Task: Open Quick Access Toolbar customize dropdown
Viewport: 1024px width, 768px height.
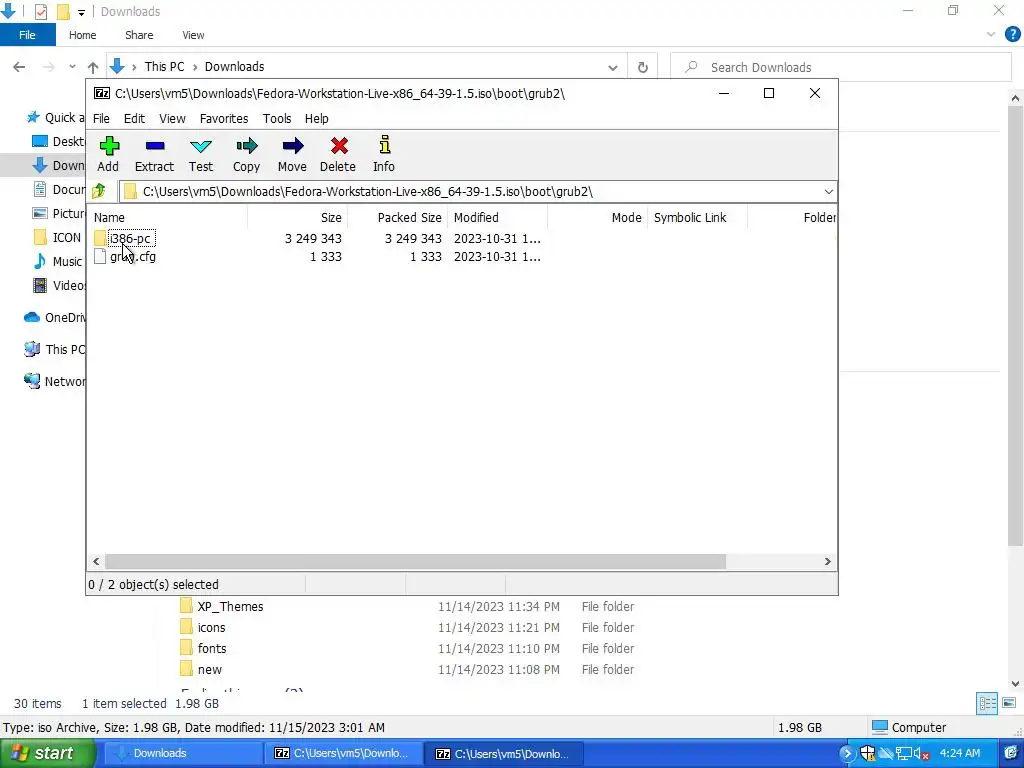Action: [81, 12]
